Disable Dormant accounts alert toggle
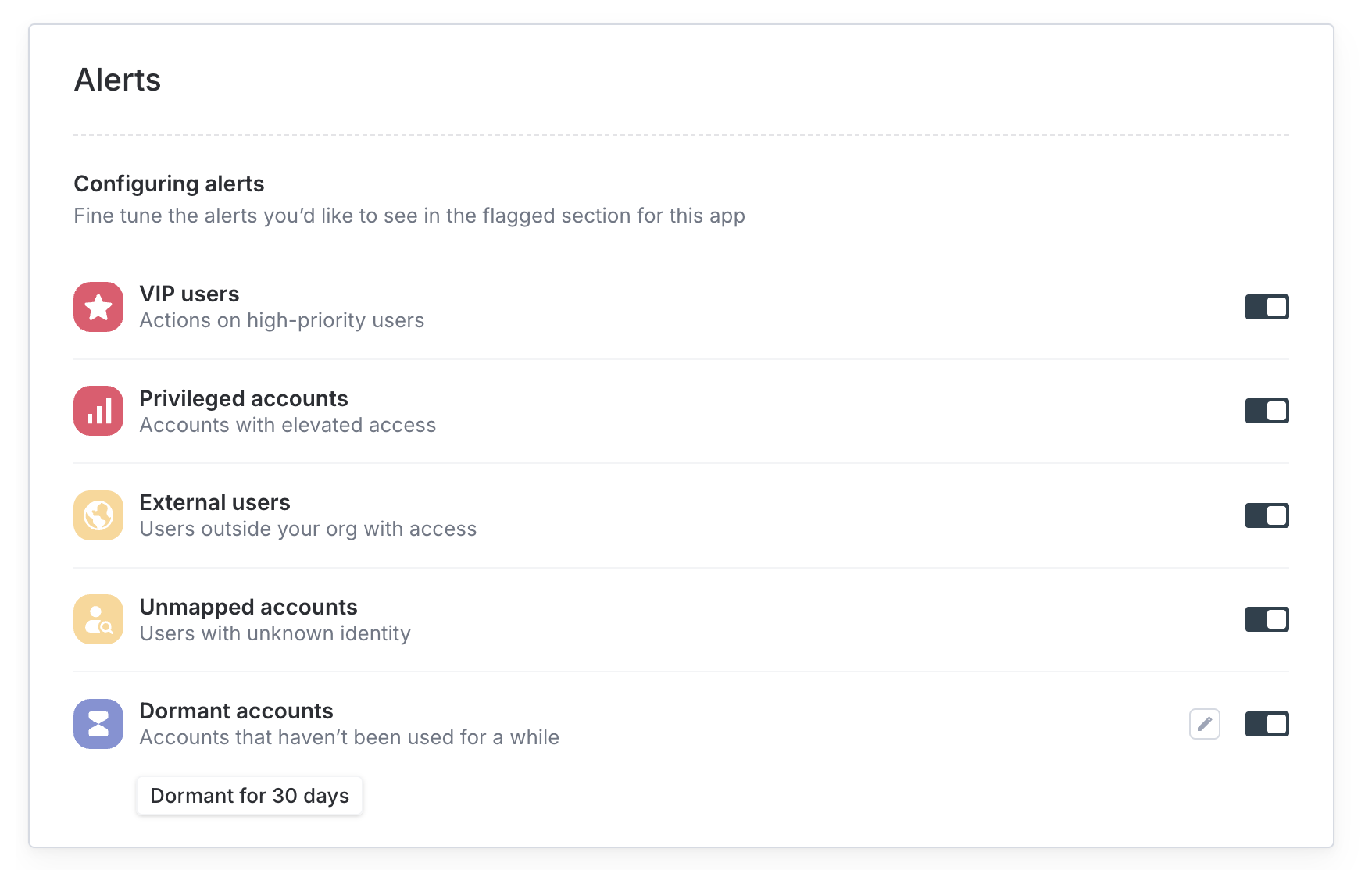 (x=1267, y=724)
